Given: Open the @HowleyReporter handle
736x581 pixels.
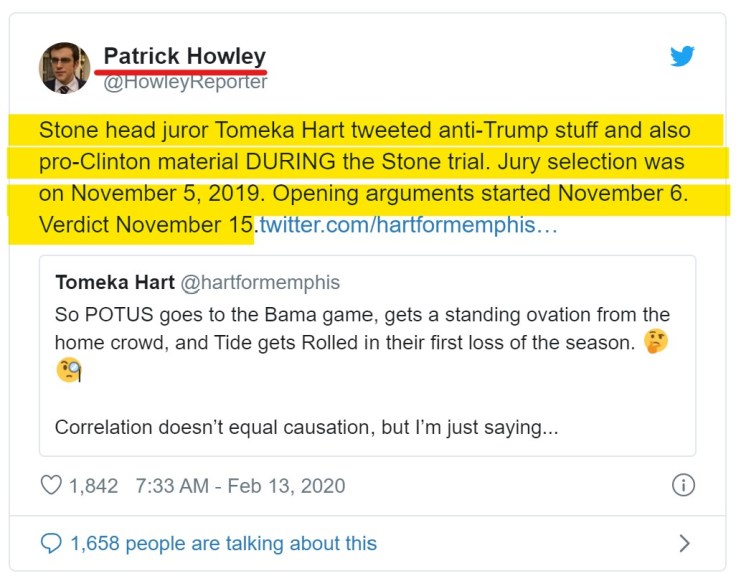Looking at the screenshot, I should point(185,82).
